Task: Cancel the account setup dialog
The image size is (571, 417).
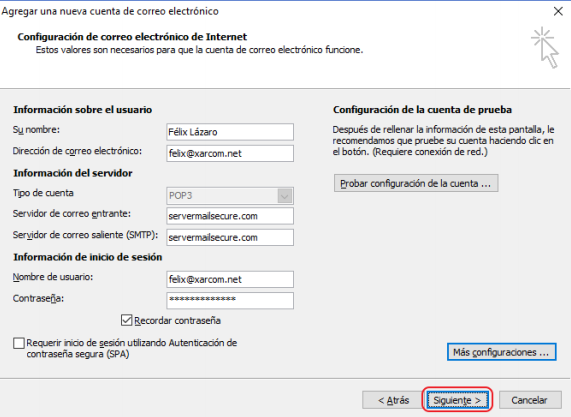Action: pos(529,400)
